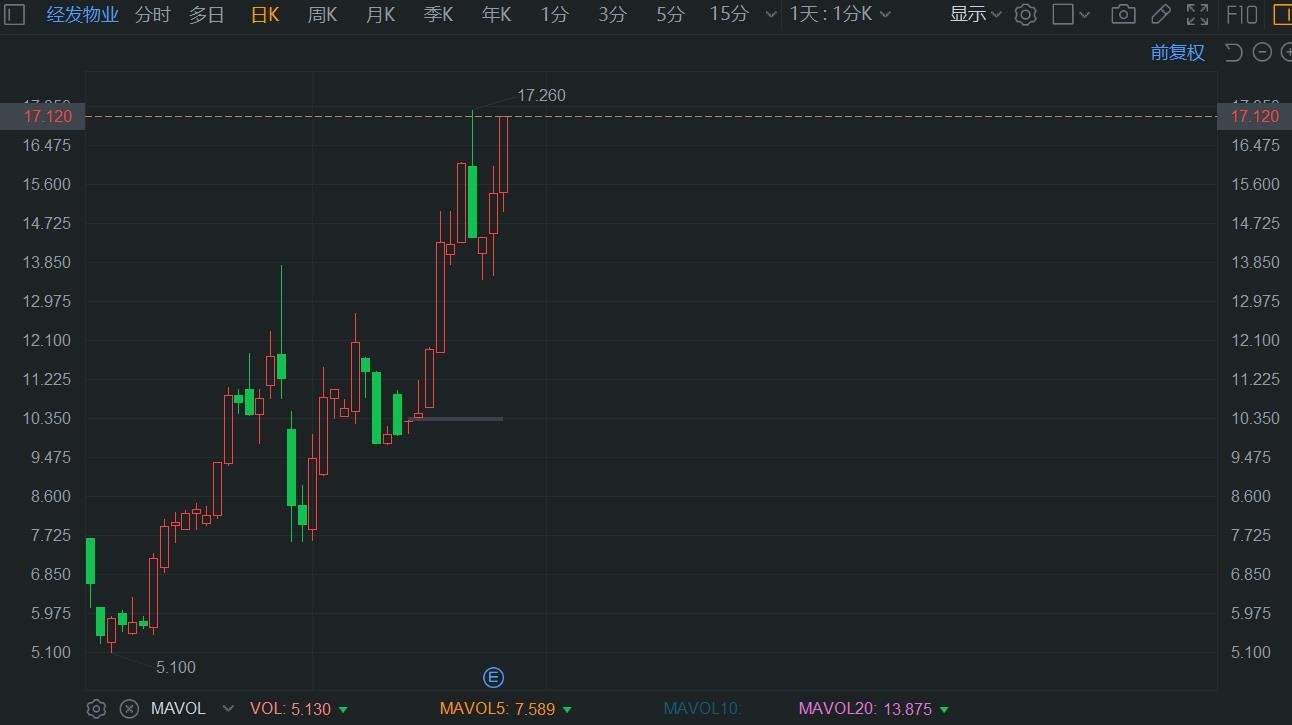Switch to 分时 intraday tab
1292x725 pixels.
point(152,14)
